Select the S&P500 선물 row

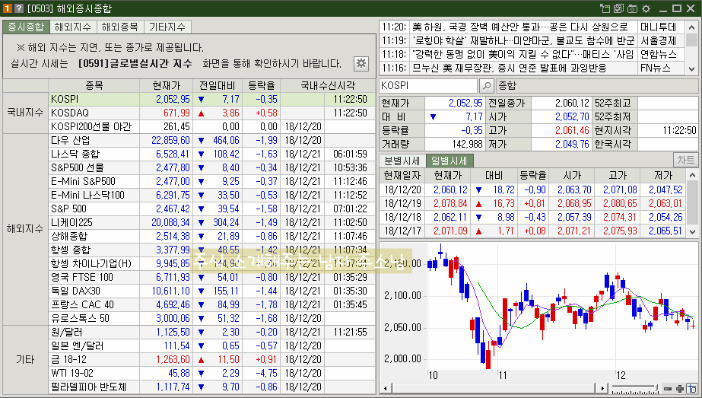(212, 167)
